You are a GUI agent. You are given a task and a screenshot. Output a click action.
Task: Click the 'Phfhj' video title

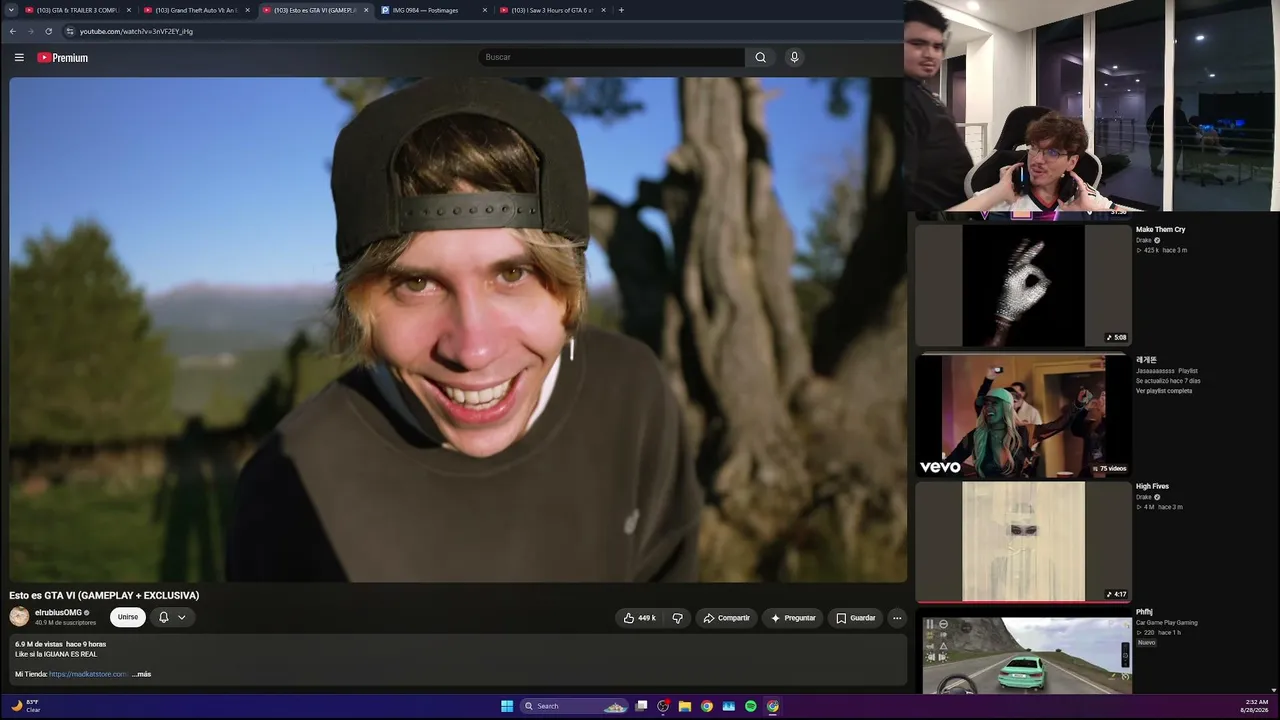[1144, 612]
